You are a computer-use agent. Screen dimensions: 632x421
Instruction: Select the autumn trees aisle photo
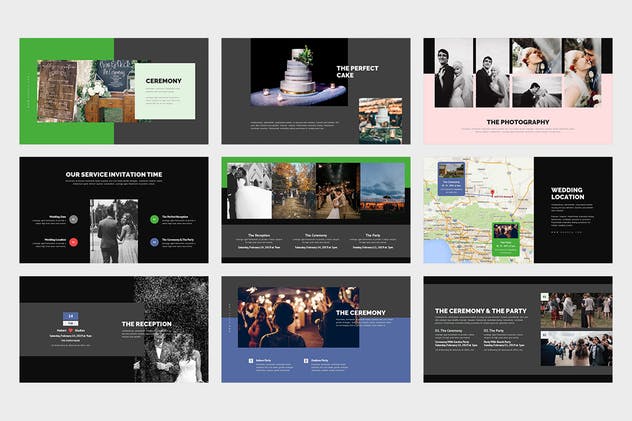click(294, 191)
